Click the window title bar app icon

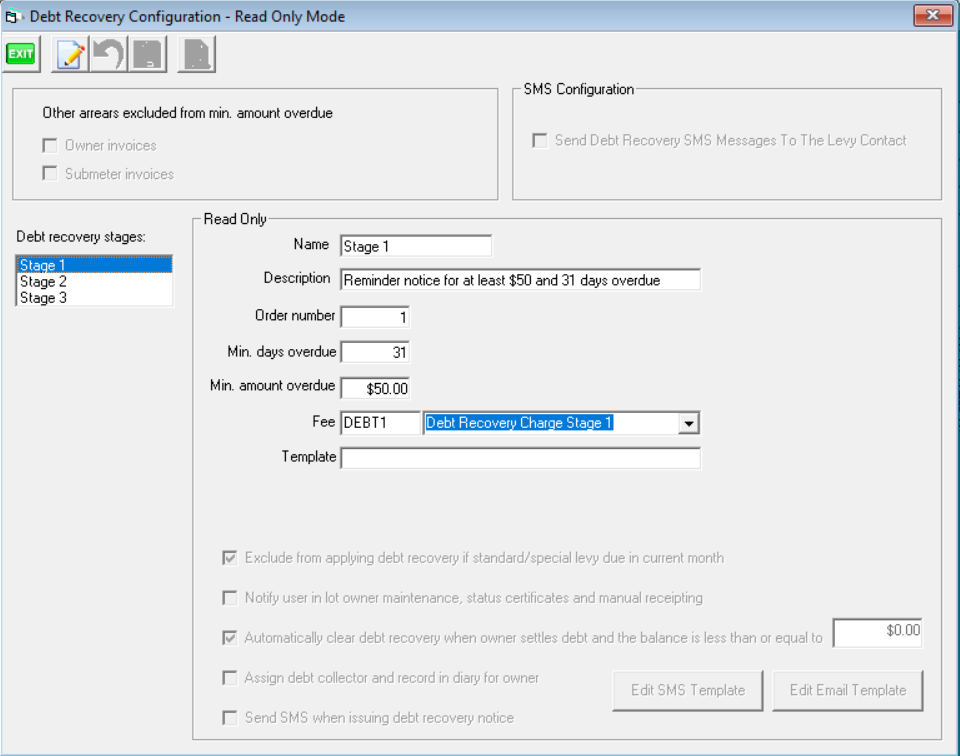13,17
